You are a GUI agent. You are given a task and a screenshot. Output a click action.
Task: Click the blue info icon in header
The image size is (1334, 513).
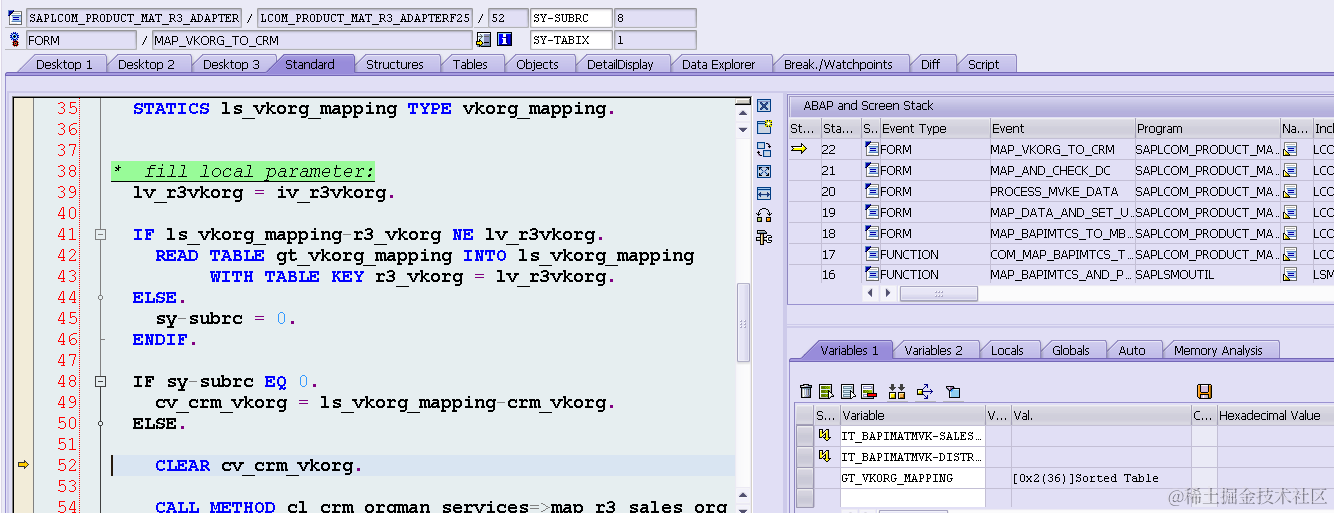(x=504, y=40)
